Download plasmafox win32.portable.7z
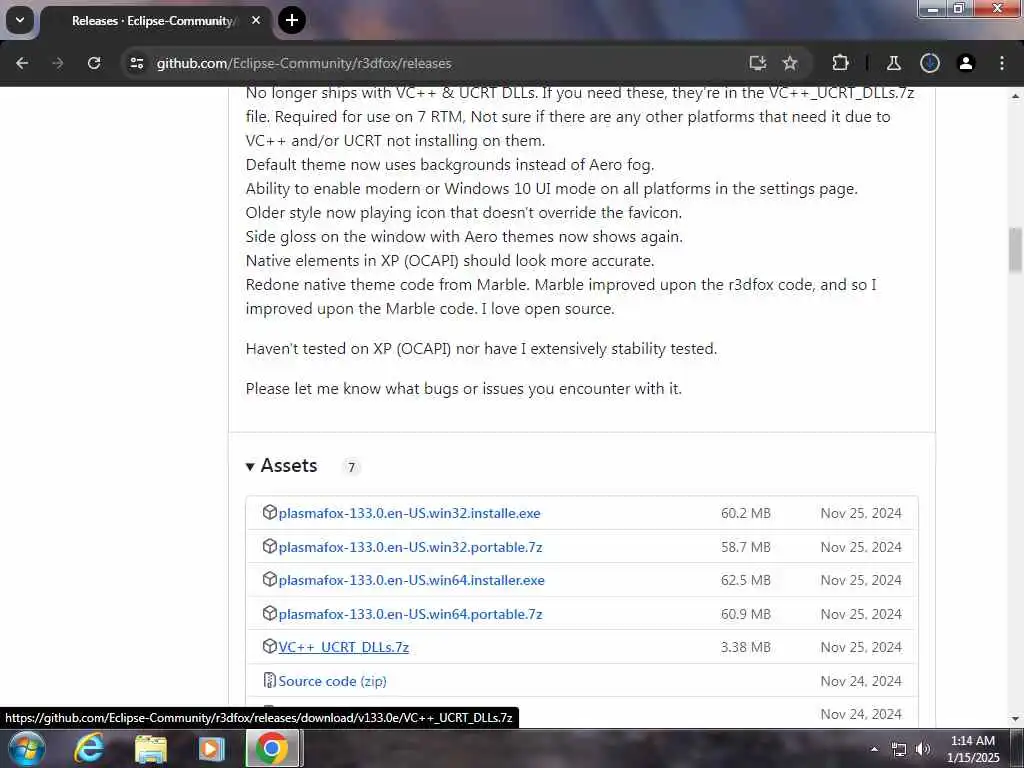 [x=410, y=547]
